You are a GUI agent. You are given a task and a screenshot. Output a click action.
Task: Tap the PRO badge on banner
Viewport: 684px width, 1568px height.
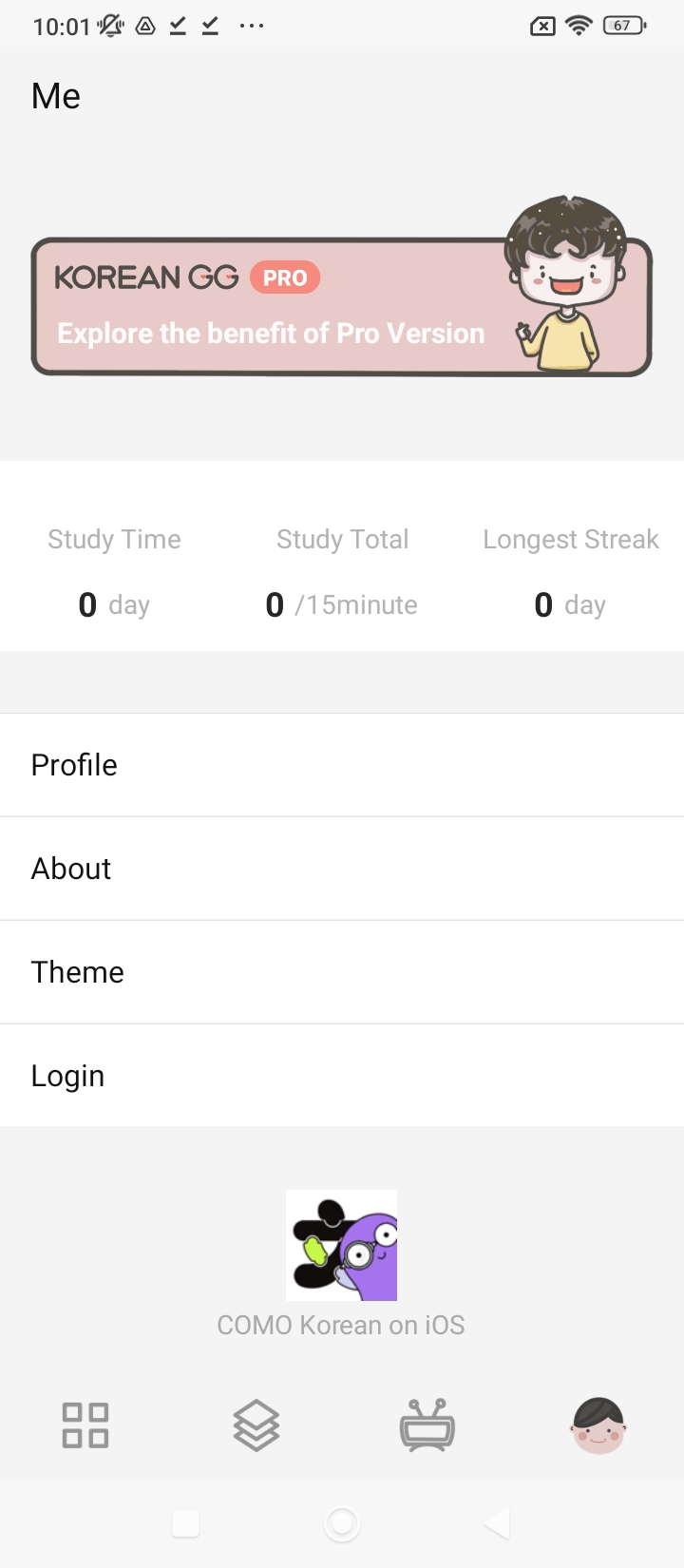tap(285, 277)
